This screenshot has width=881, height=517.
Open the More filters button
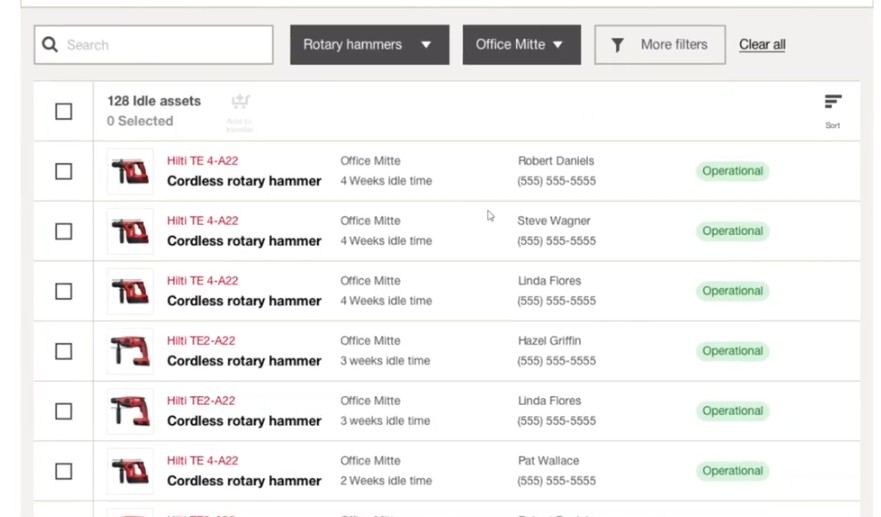[660, 44]
